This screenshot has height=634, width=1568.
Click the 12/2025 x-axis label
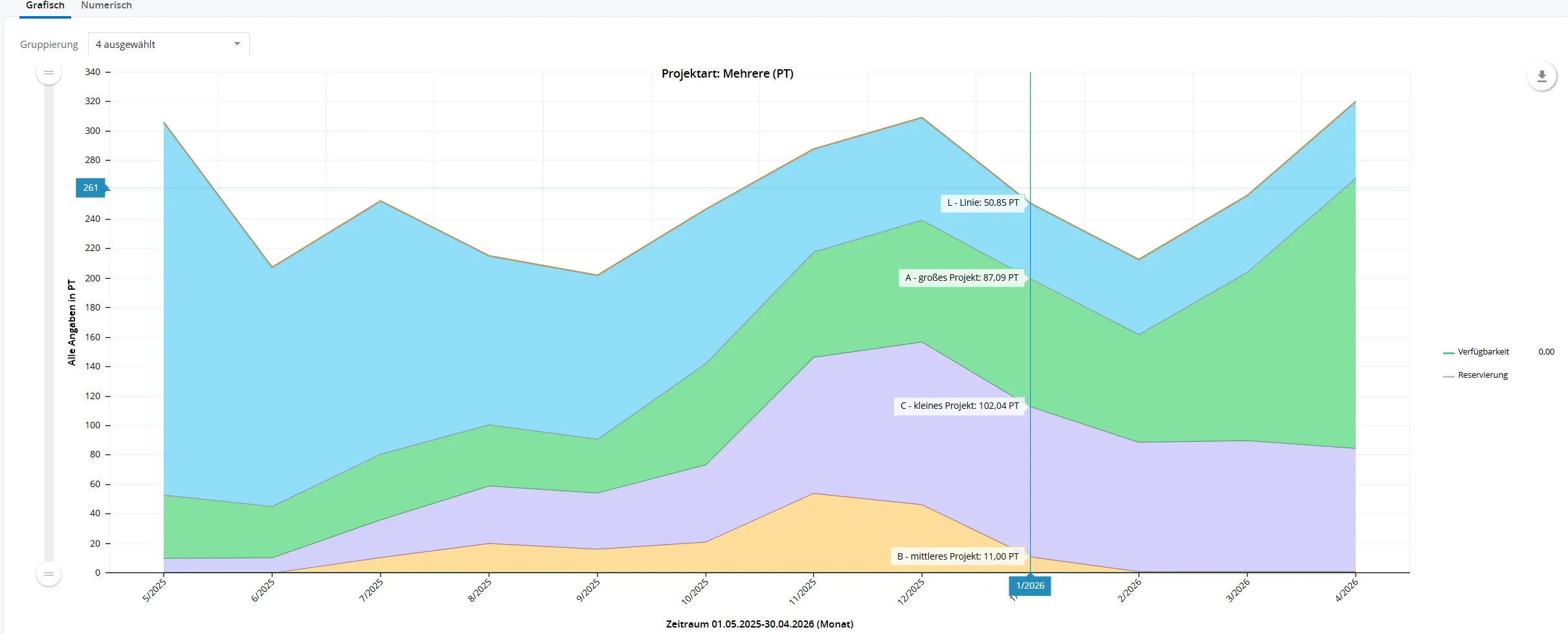click(910, 591)
